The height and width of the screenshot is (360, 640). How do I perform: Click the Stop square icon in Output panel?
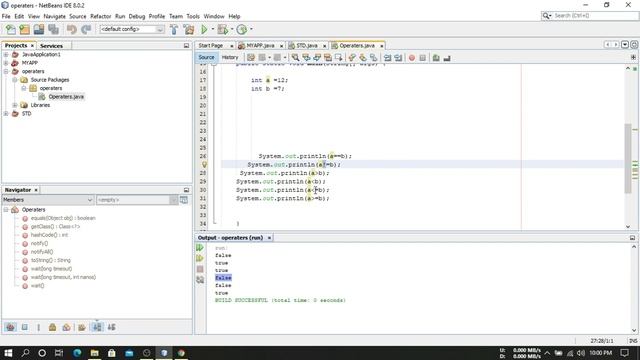click(x=200, y=269)
